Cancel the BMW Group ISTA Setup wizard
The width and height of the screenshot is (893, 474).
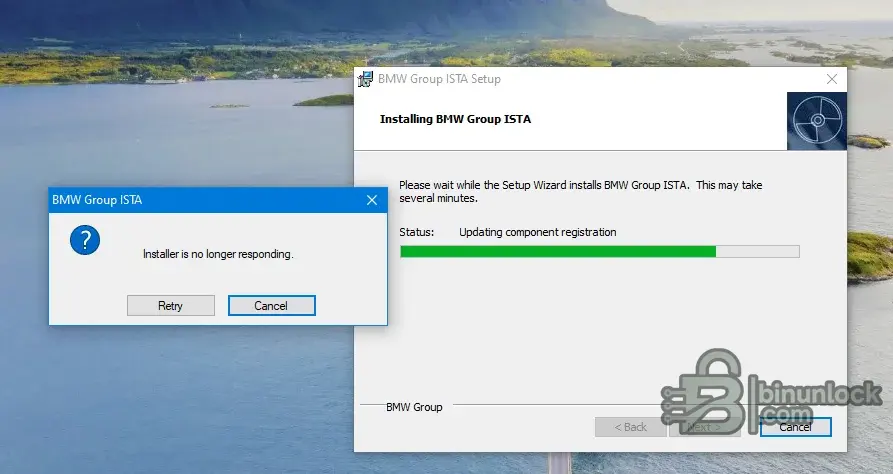pos(796,427)
